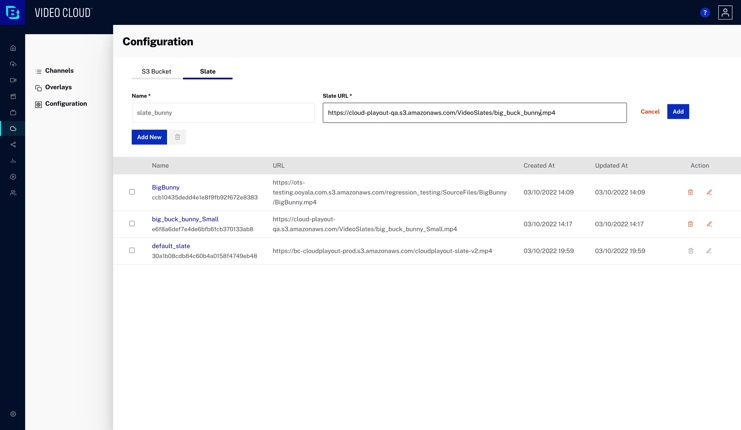This screenshot has height=430, width=741.
Task: Open the user profile icon
Action: click(725, 13)
